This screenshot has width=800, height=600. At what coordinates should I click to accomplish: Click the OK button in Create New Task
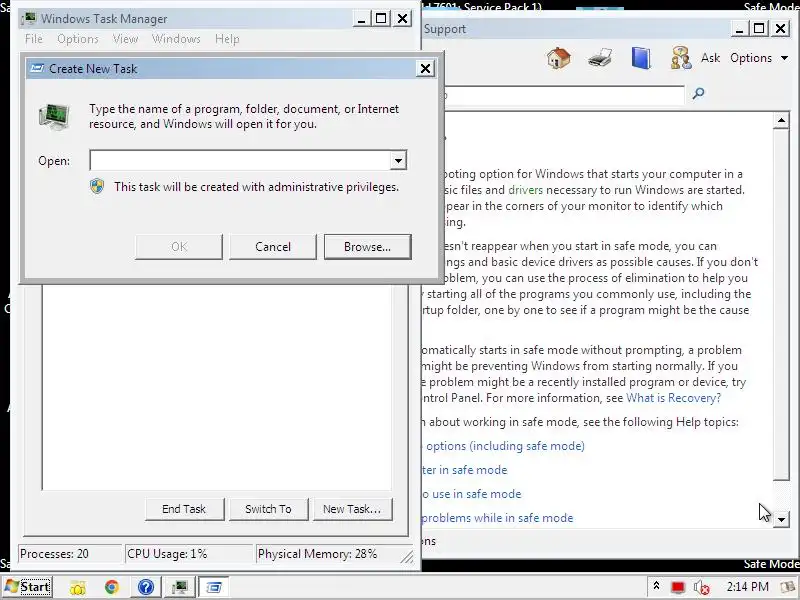click(179, 247)
